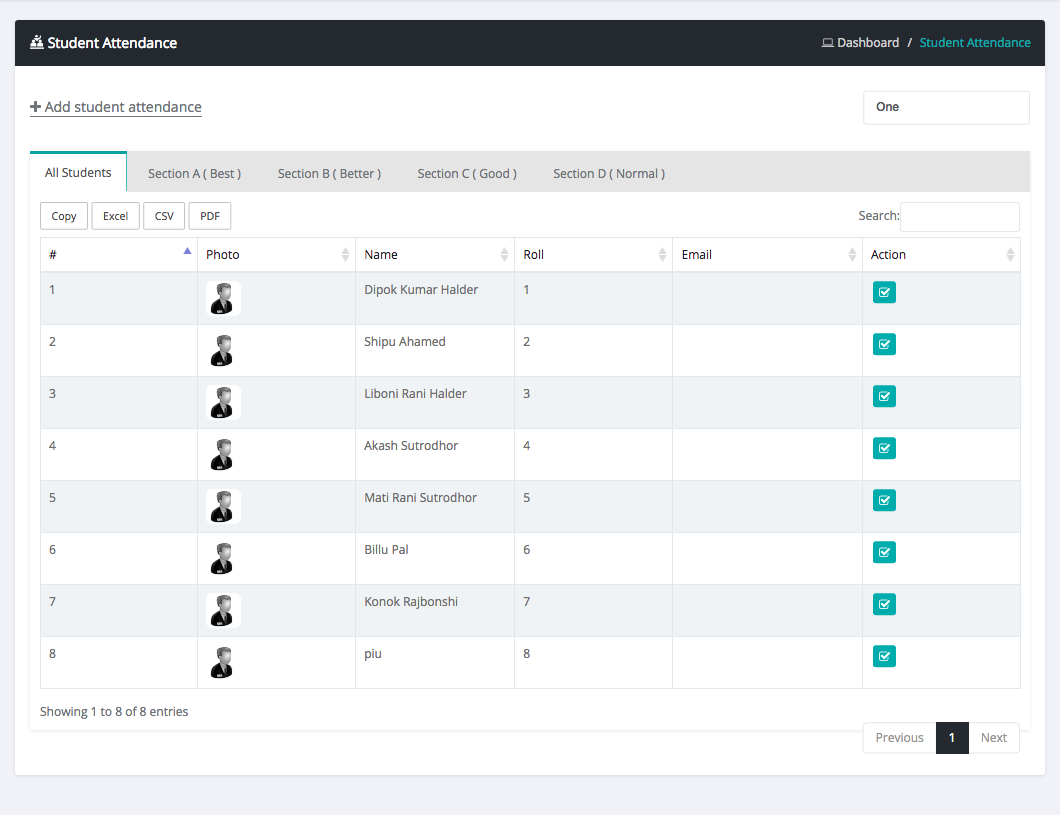Focus the Search input field

(959, 216)
